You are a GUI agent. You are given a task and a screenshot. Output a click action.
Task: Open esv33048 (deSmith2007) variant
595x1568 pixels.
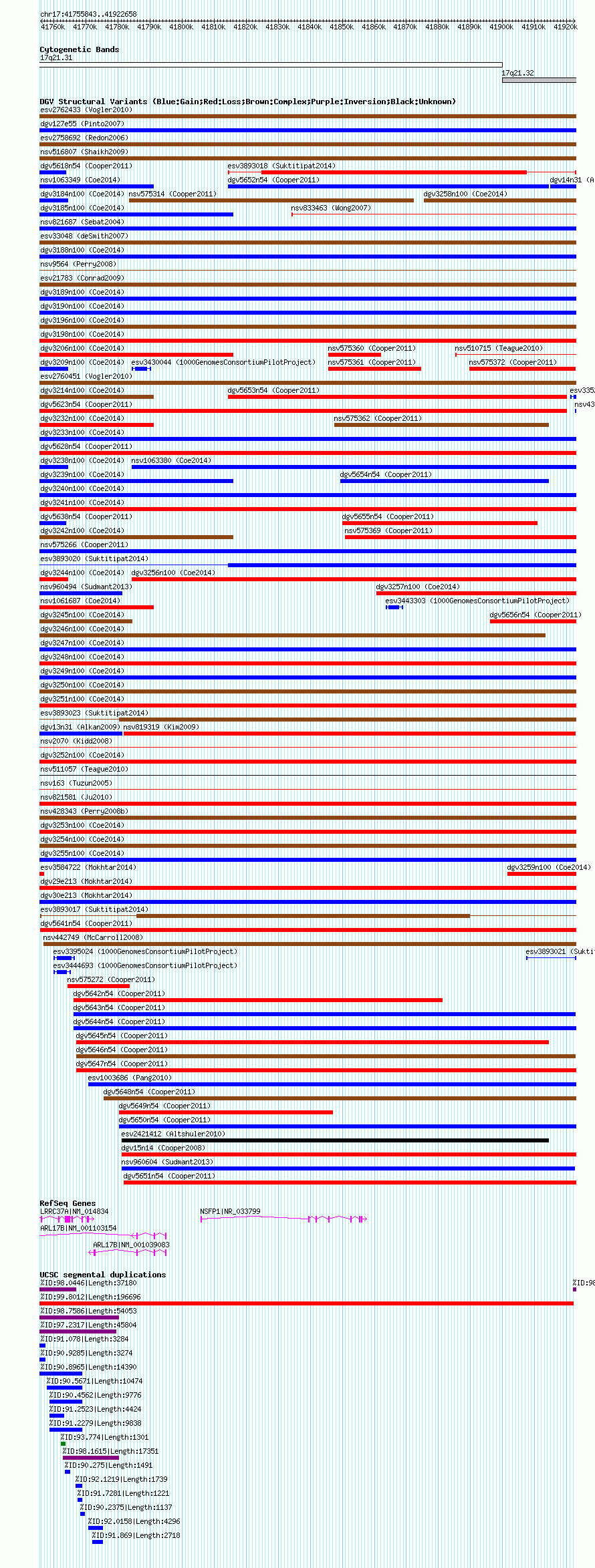pyautogui.click(x=84, y=236)
